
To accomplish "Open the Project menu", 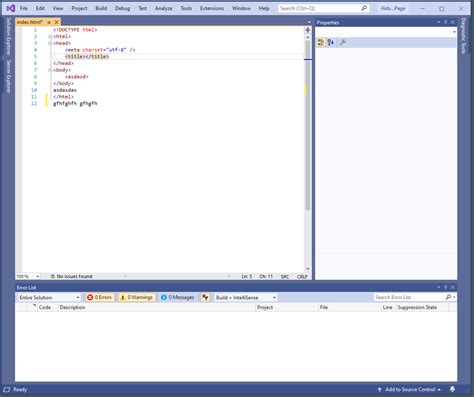I will pos(79,8).
